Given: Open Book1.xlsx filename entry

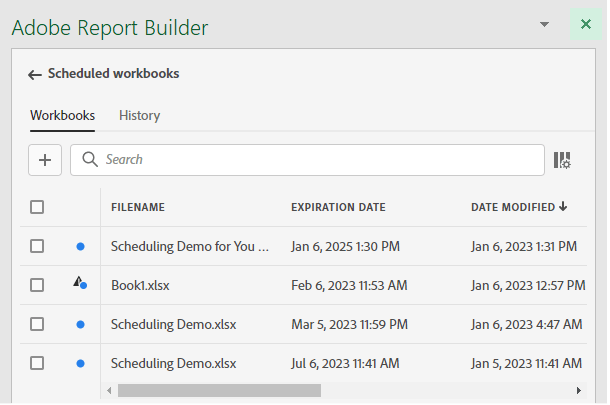Looking at the screenshot, I should 140,285.
